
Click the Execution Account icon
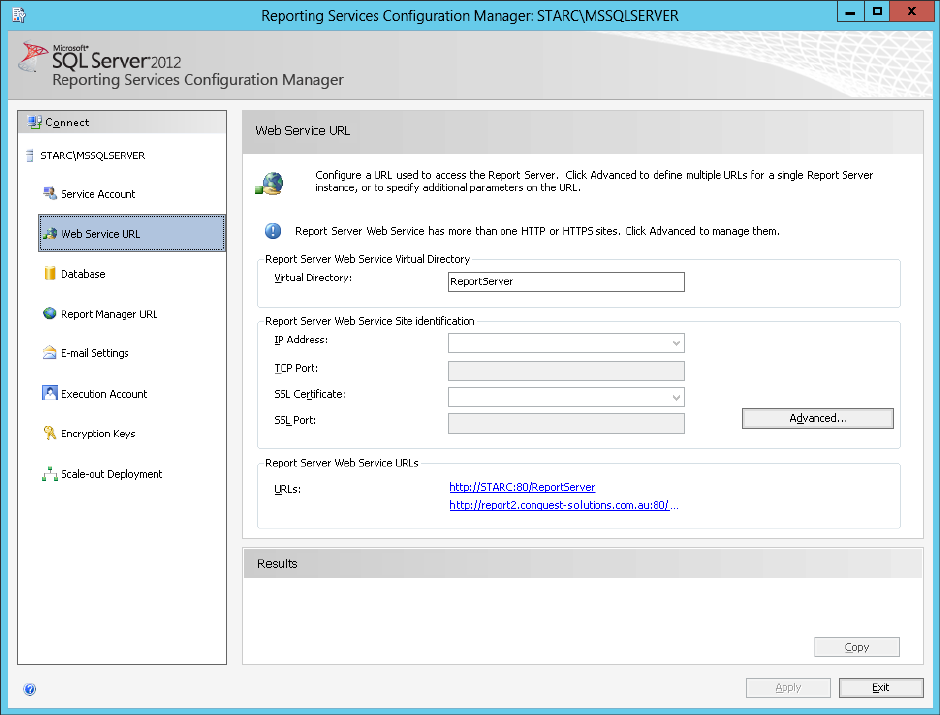50,393
